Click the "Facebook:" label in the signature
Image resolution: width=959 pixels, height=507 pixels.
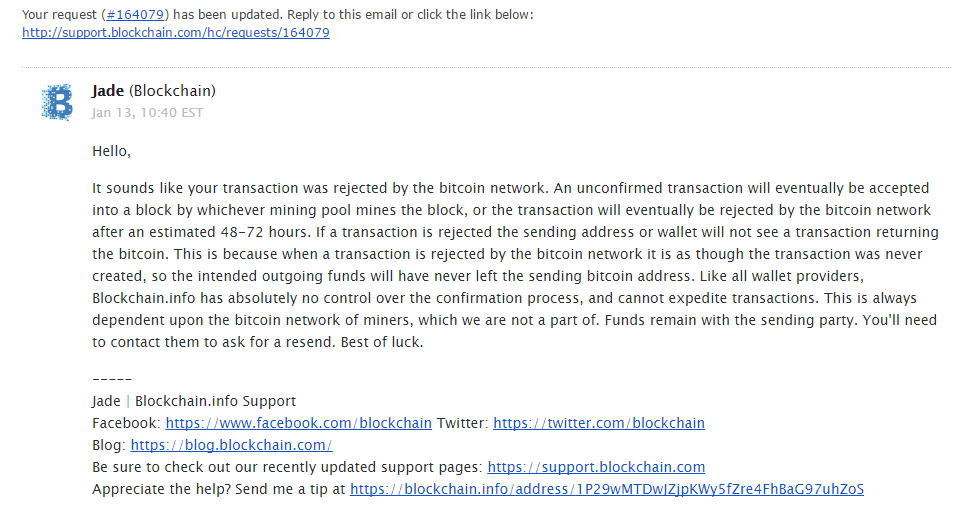tap(126, 423)
